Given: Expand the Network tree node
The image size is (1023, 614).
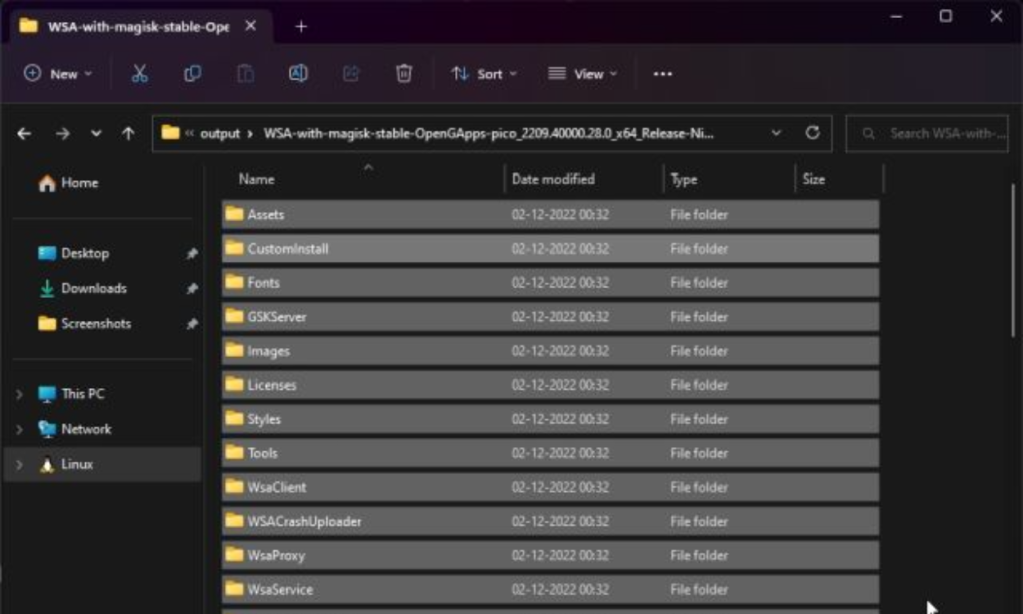Looking at the screenshot, I should pos(19,429).
